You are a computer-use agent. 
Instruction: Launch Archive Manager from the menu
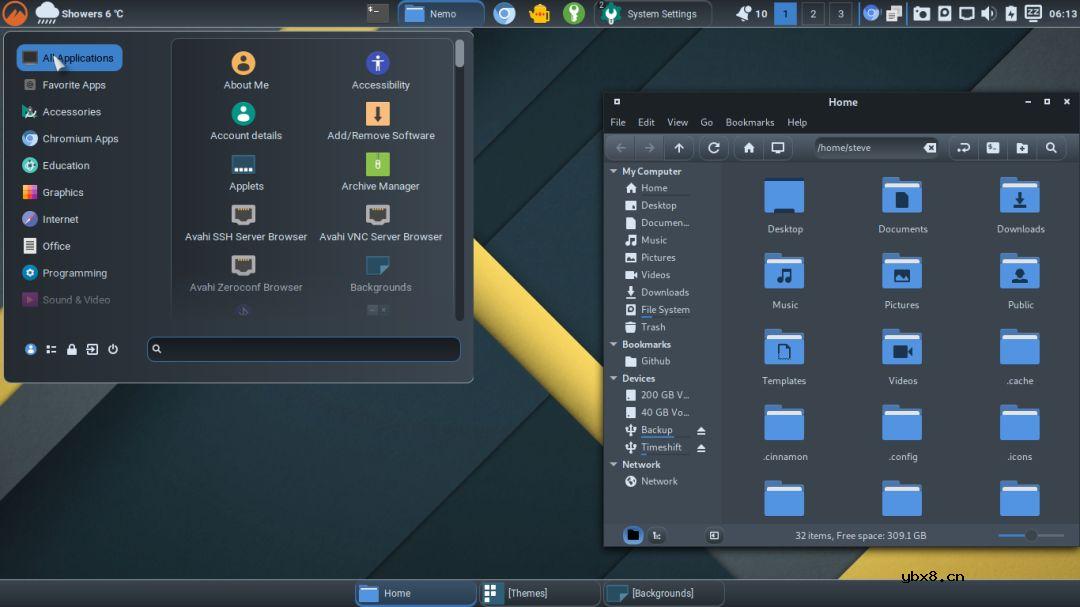(x=379, y=168)
